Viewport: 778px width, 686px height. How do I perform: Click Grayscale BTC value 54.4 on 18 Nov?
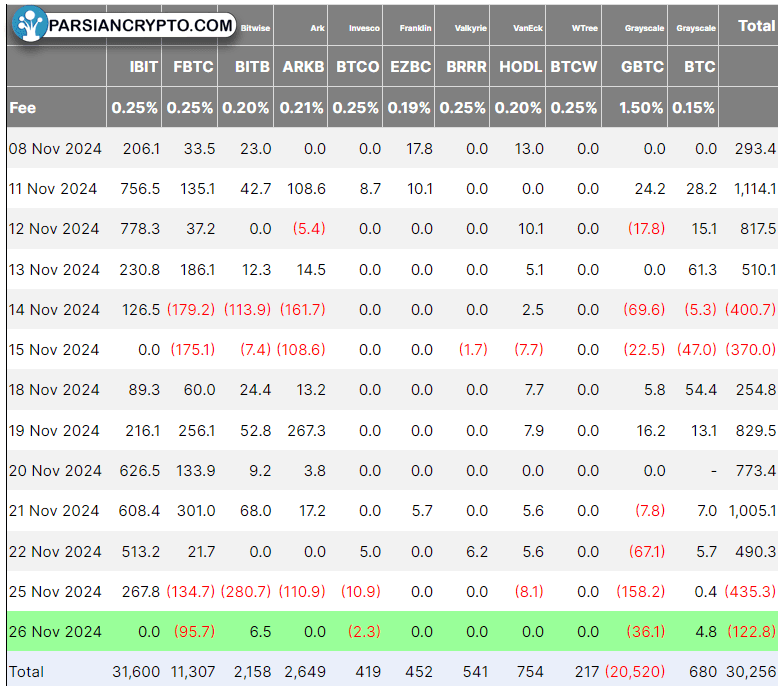coord(701,390)
